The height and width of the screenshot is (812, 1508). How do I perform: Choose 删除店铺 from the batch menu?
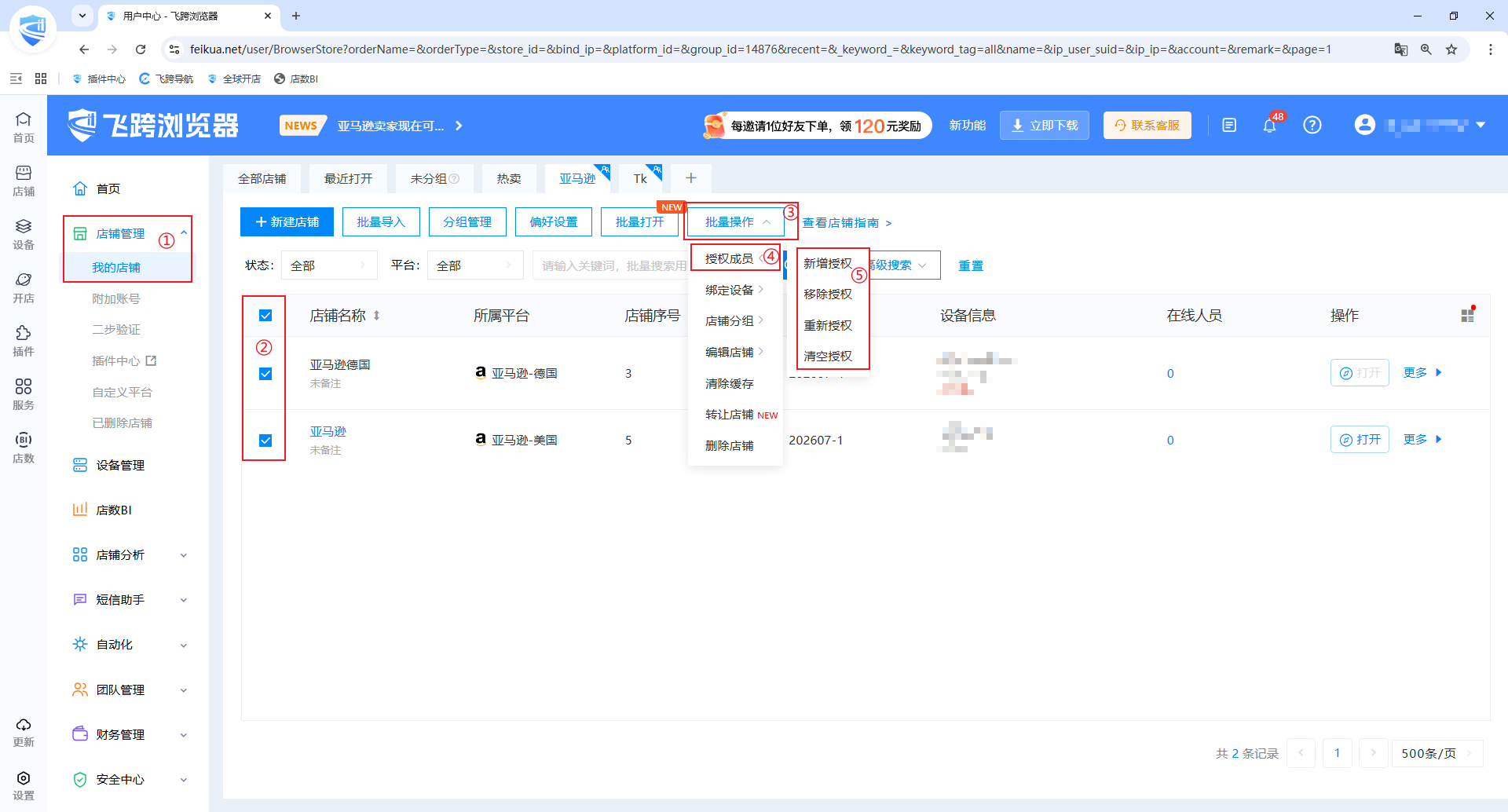[x=730, y=446]
